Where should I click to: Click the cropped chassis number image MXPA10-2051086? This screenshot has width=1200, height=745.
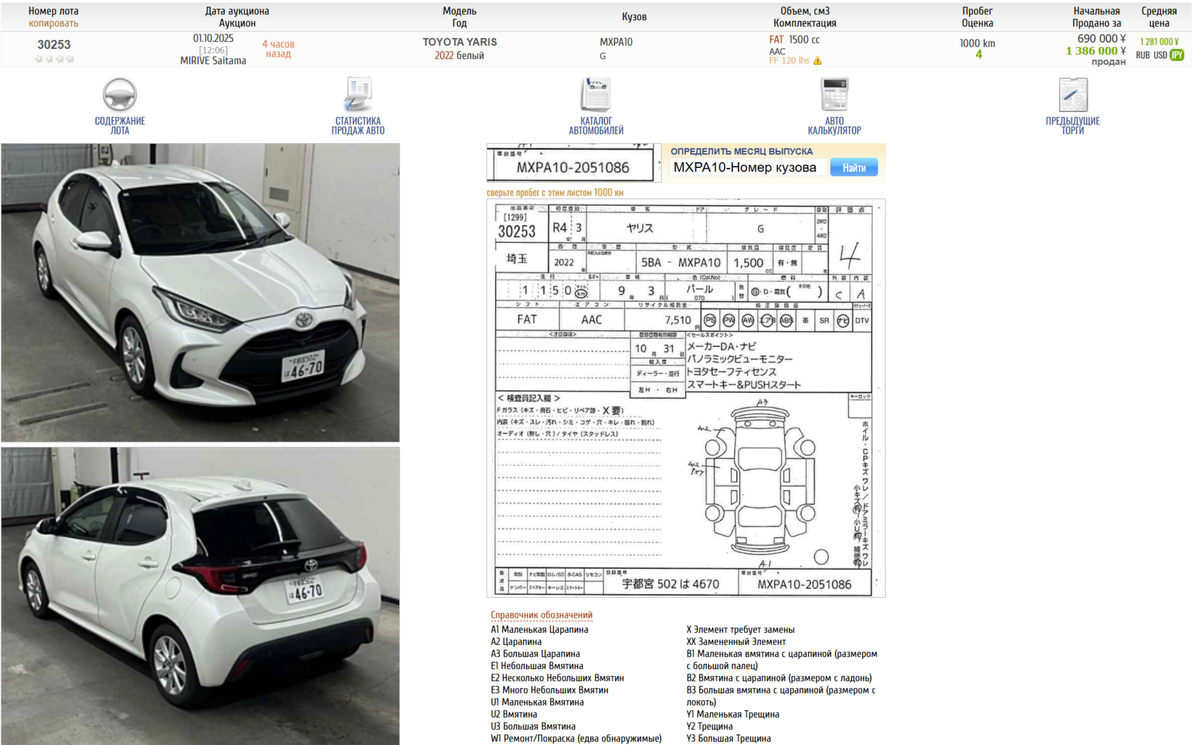(x=574, y=162)
